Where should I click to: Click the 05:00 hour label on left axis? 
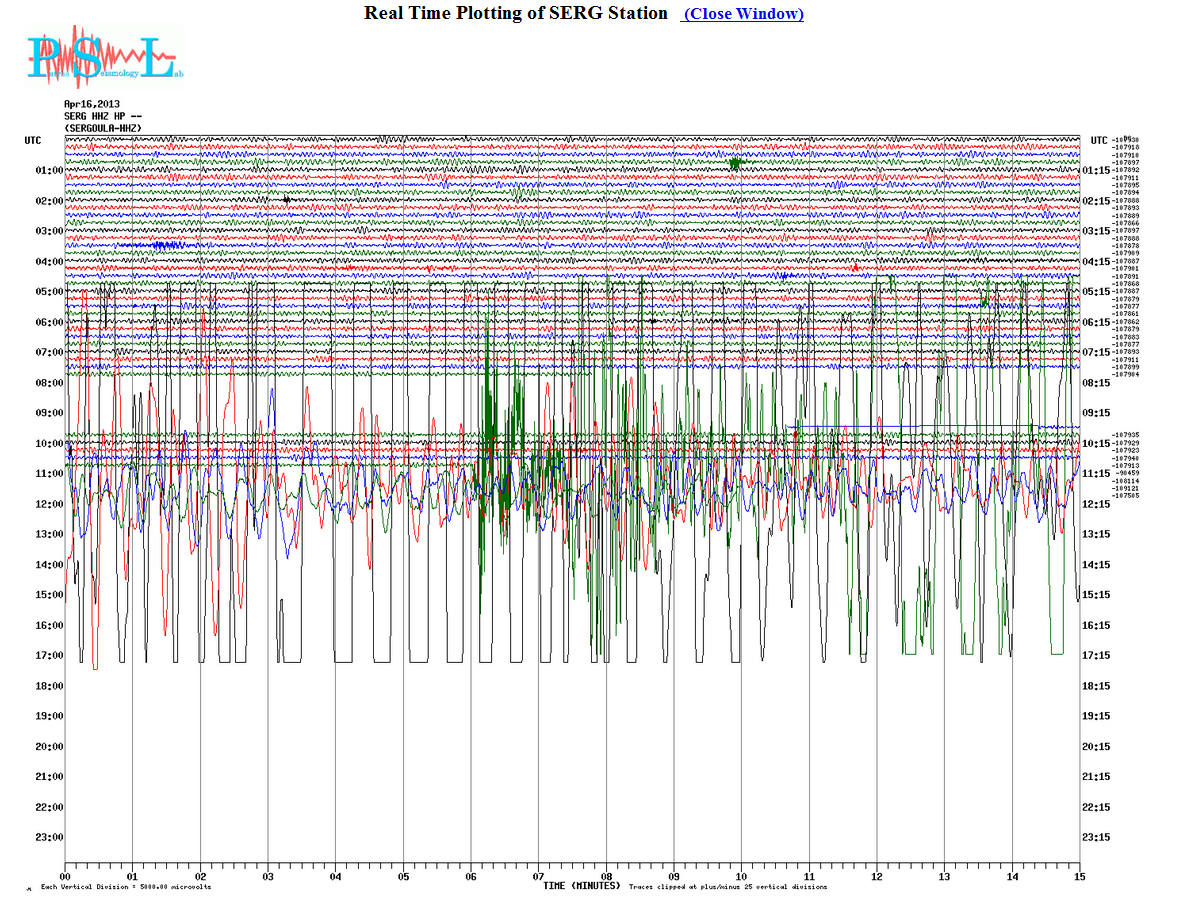click(49, 292)
